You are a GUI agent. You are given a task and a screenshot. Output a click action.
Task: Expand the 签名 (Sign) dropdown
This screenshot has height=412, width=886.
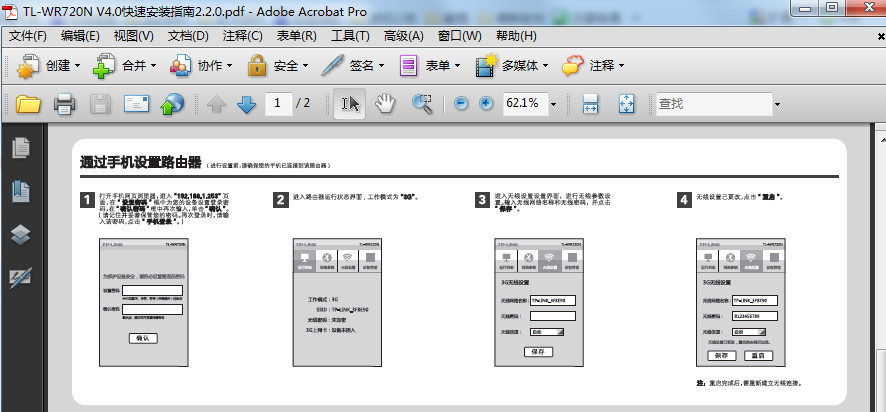coord(381,66)
